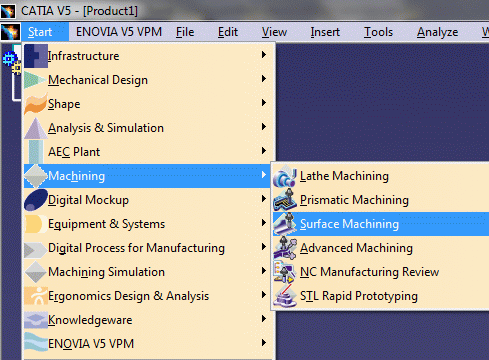The width and height of the screenshot is (489, 360).
Task: Select the AEC Plant menu entry
Action: (x=149, y=152)
